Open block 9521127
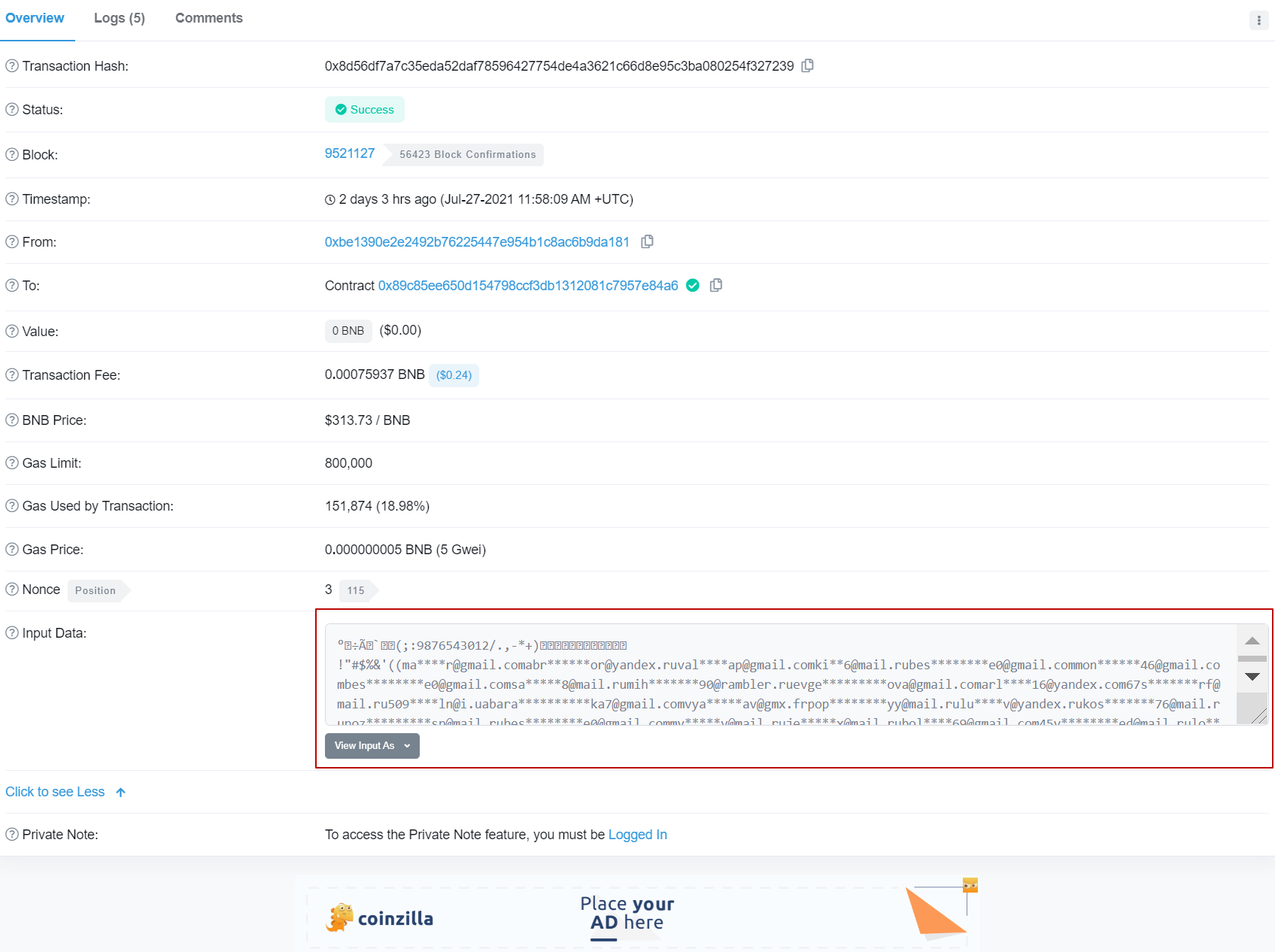 [349, 153]
